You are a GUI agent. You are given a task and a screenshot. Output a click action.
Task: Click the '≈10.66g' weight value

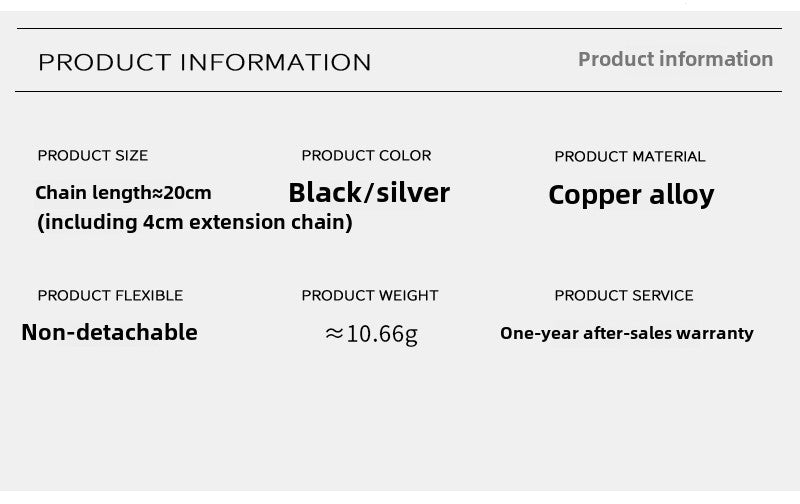[x=371, y=333]
